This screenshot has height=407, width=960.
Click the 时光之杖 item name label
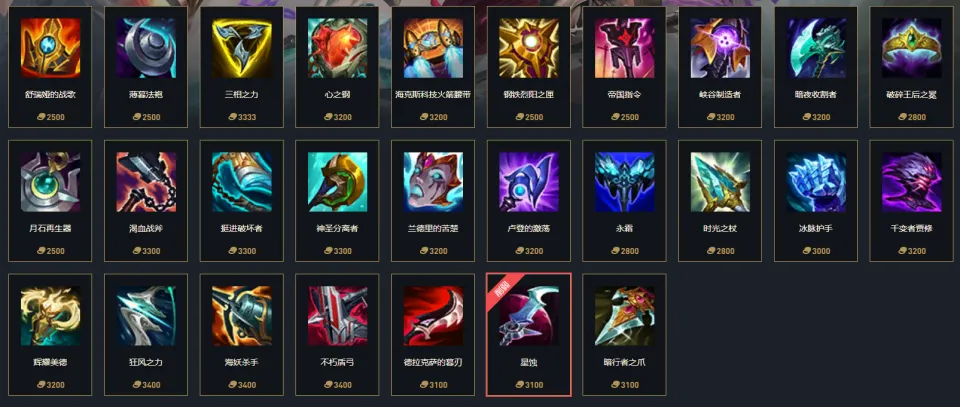tap(720, 229)
